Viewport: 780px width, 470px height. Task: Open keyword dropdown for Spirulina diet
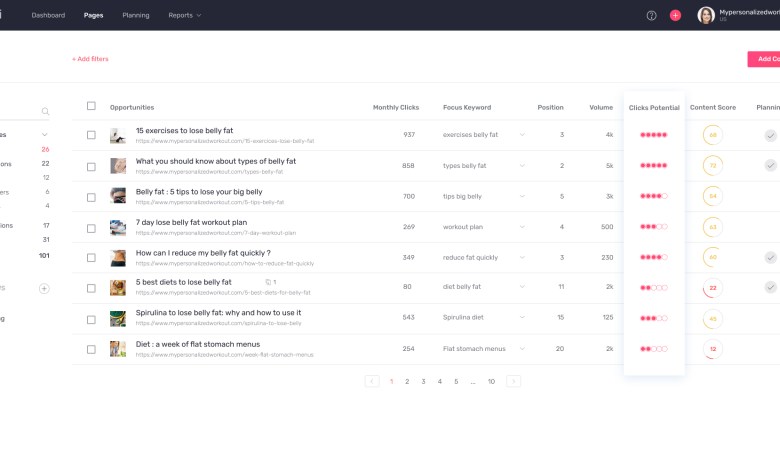(x=522, y=317)
